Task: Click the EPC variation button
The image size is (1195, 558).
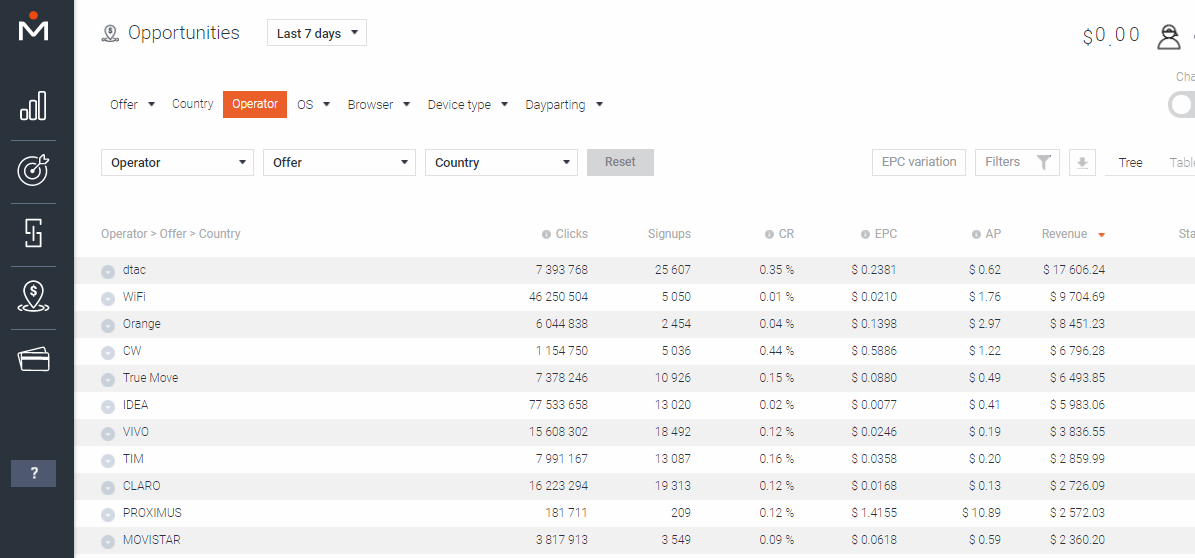Action: click(x=919, y=162)
